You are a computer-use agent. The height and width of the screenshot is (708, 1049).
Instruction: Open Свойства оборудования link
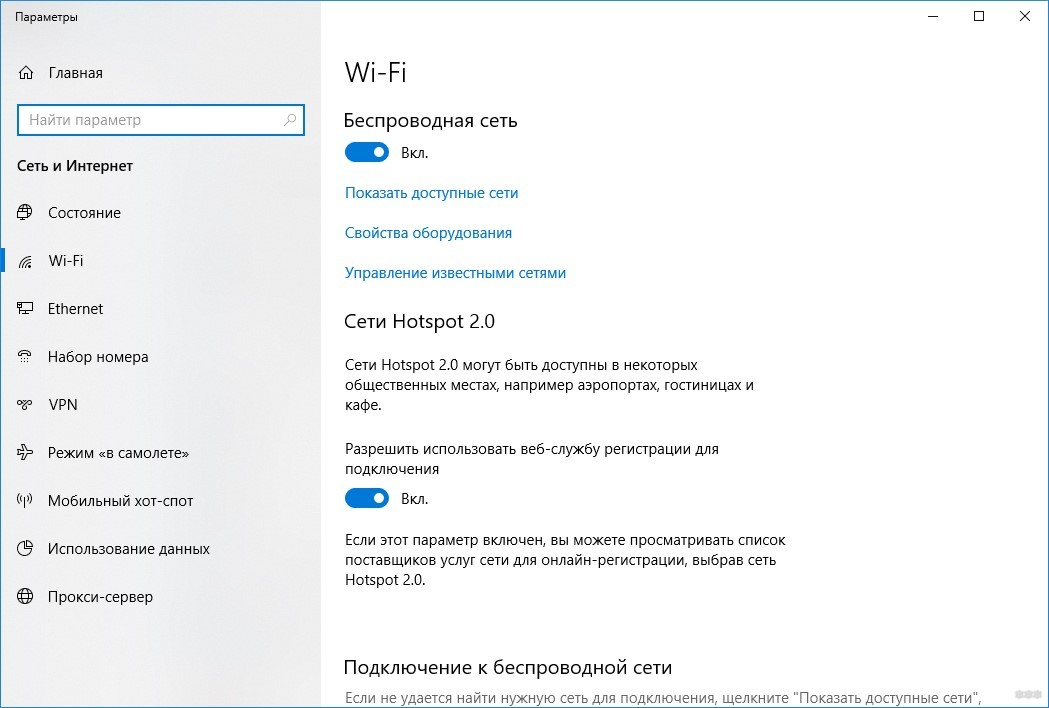[428, 233]
